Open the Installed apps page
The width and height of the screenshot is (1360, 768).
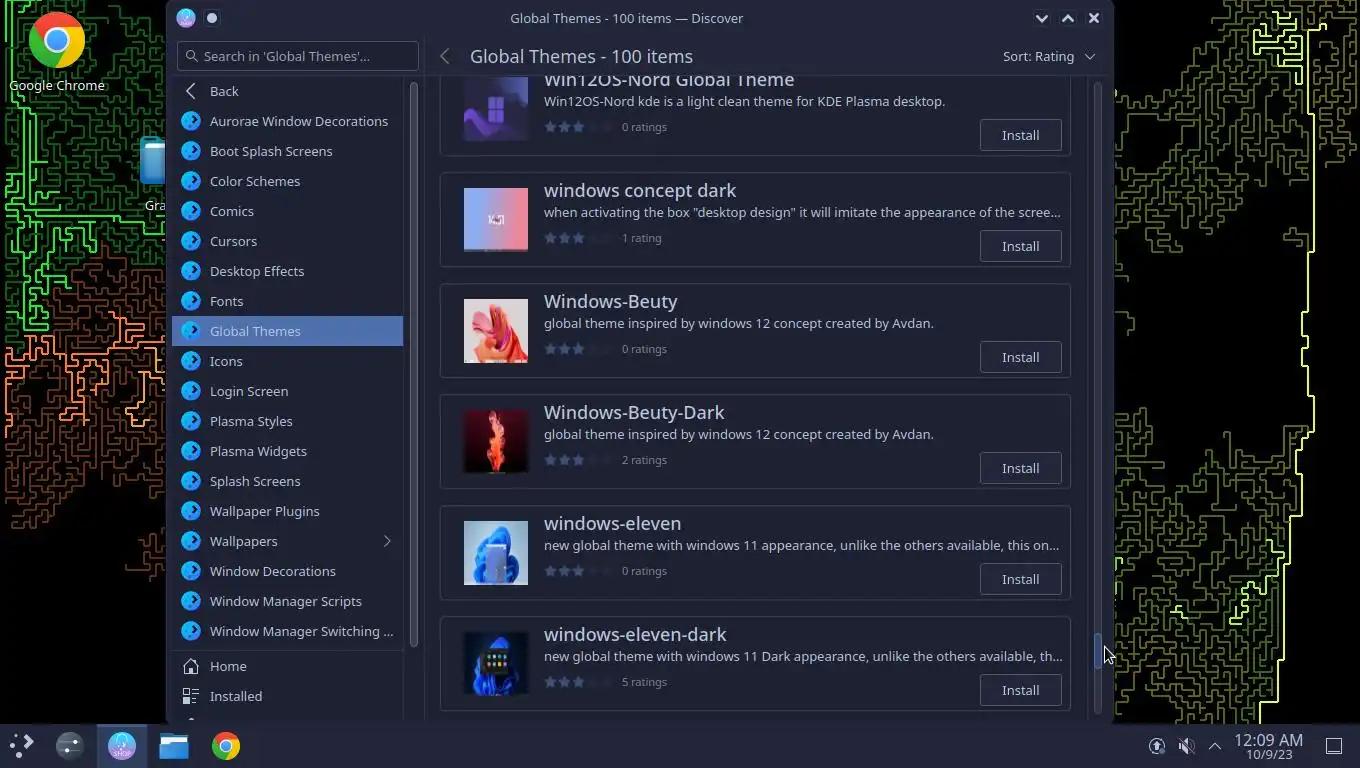click(x=288, y=696)
